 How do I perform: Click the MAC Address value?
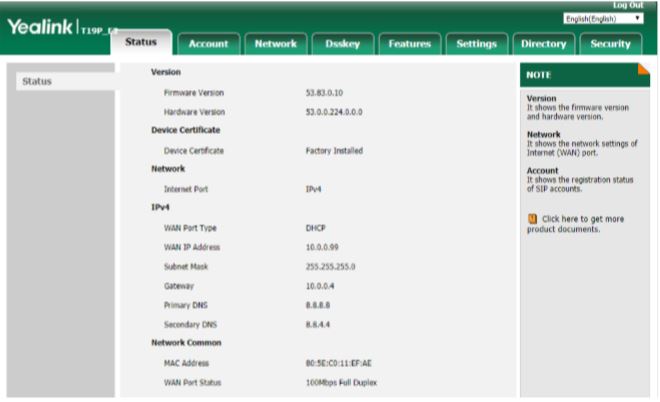click(345, 363)
